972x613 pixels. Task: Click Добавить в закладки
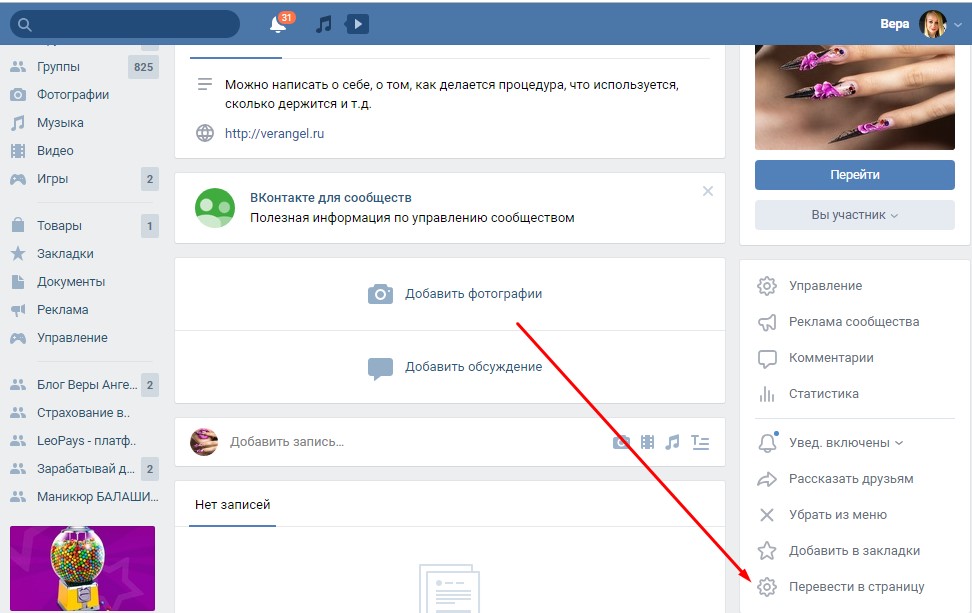pyautogui.click(x=855, y=550)
